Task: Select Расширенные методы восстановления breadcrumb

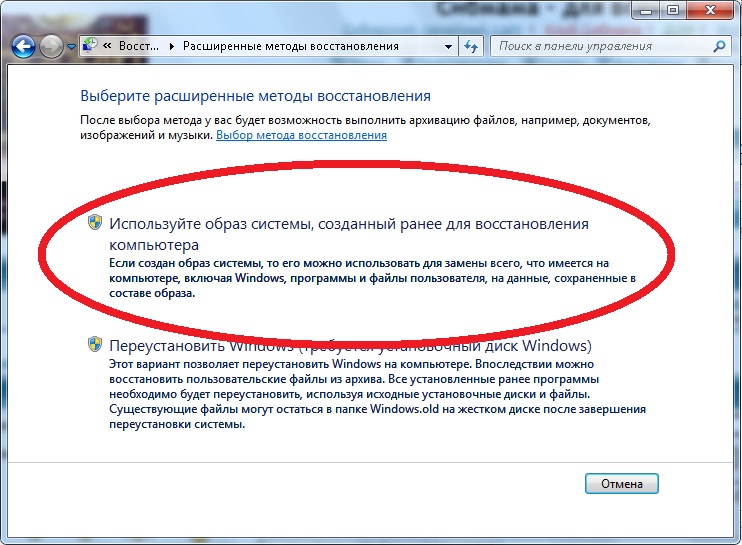Action: [290, 46]
